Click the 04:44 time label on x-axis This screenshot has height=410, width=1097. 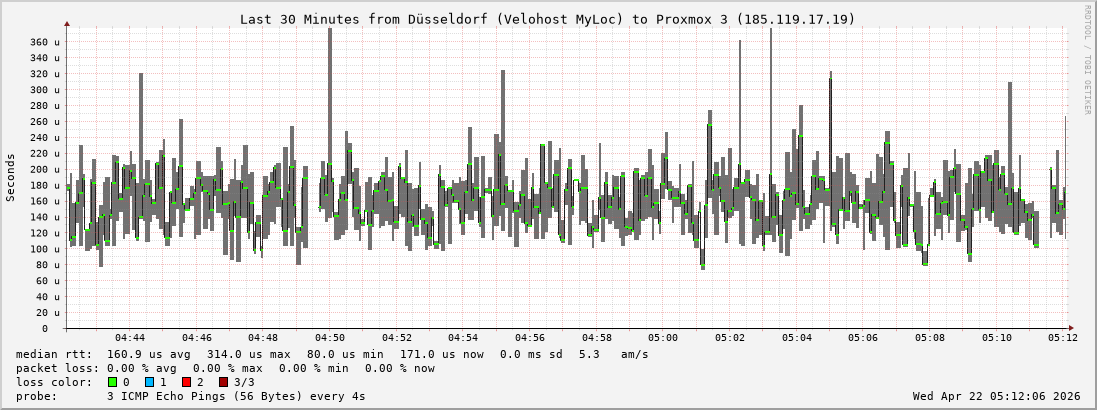click(x=130, y=338)
